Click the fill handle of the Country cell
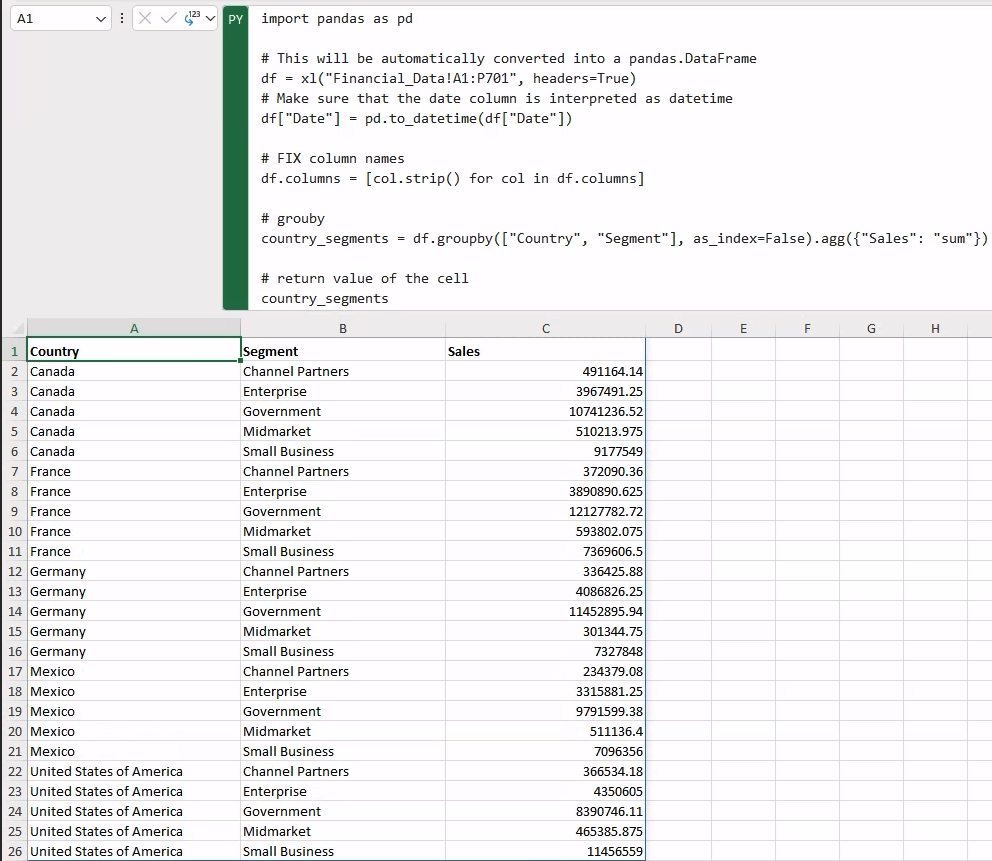The width and height of the screenshot is (992, 861). [x=240, y=361]
